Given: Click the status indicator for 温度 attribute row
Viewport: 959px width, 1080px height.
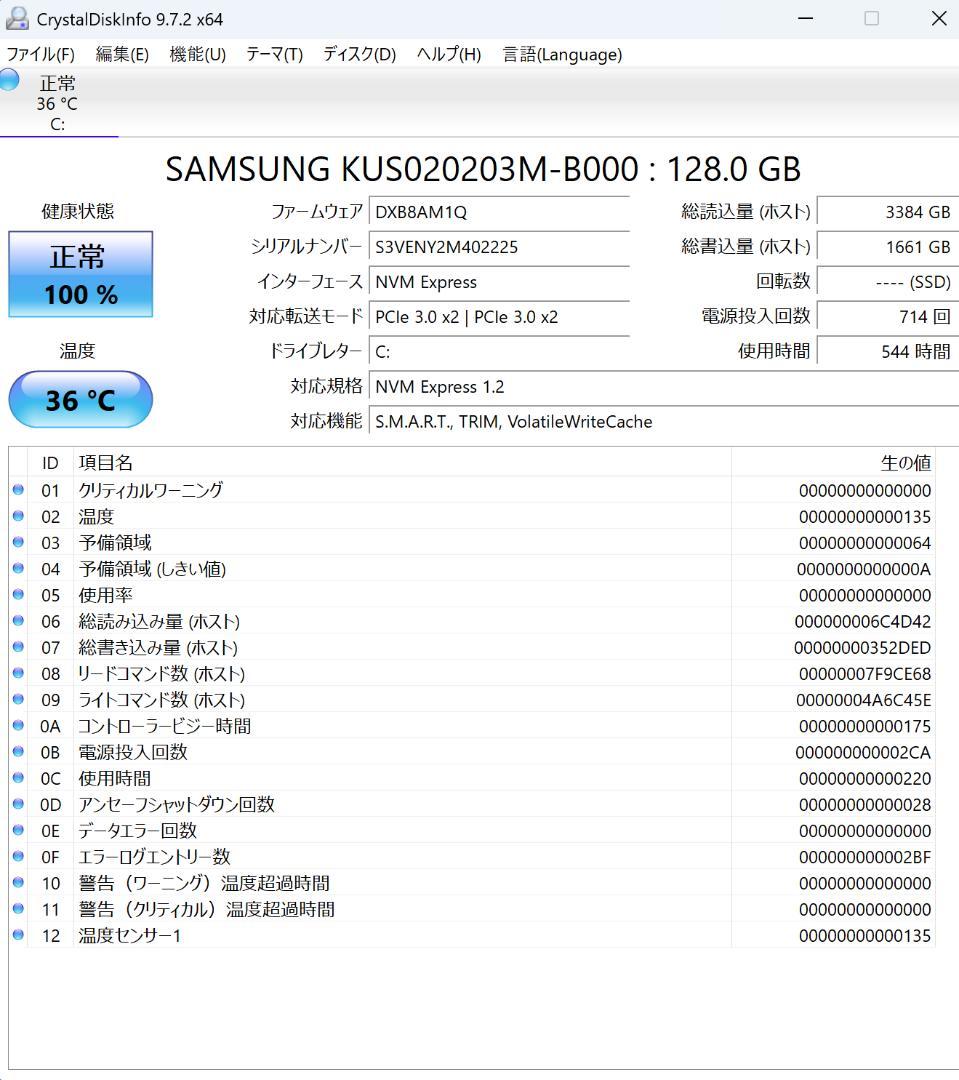Looking at the screenshot, I should [x=19, y=516].
